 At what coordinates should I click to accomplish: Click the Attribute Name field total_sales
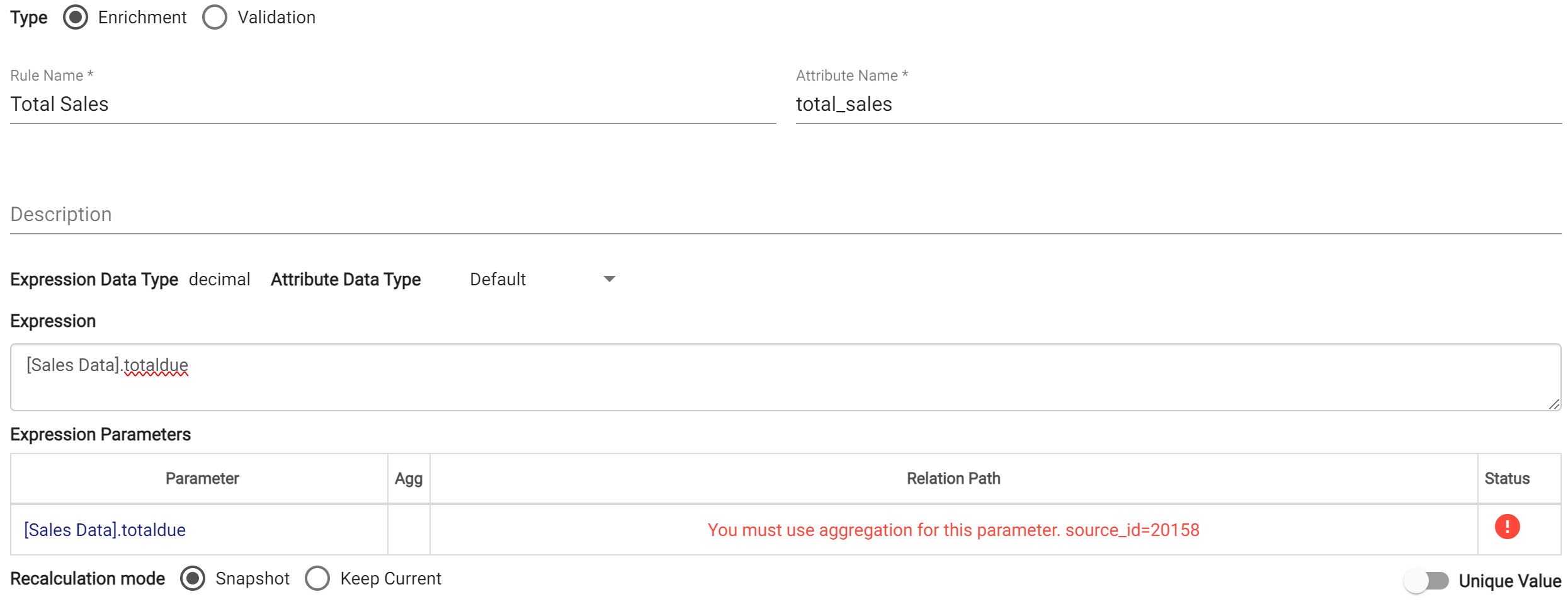pos(1178,104)
